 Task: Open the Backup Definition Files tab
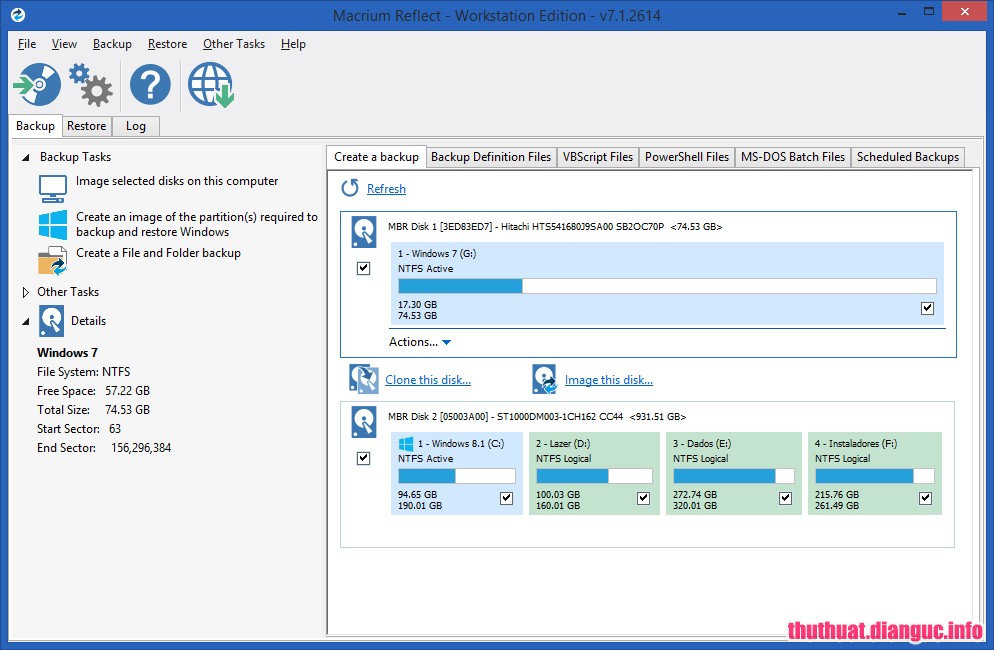(491, 157)
